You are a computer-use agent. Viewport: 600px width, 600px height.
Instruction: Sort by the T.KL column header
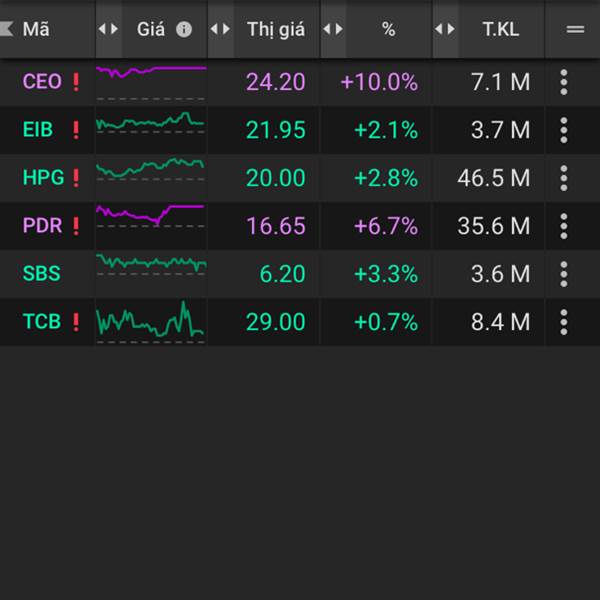point(501,29)
